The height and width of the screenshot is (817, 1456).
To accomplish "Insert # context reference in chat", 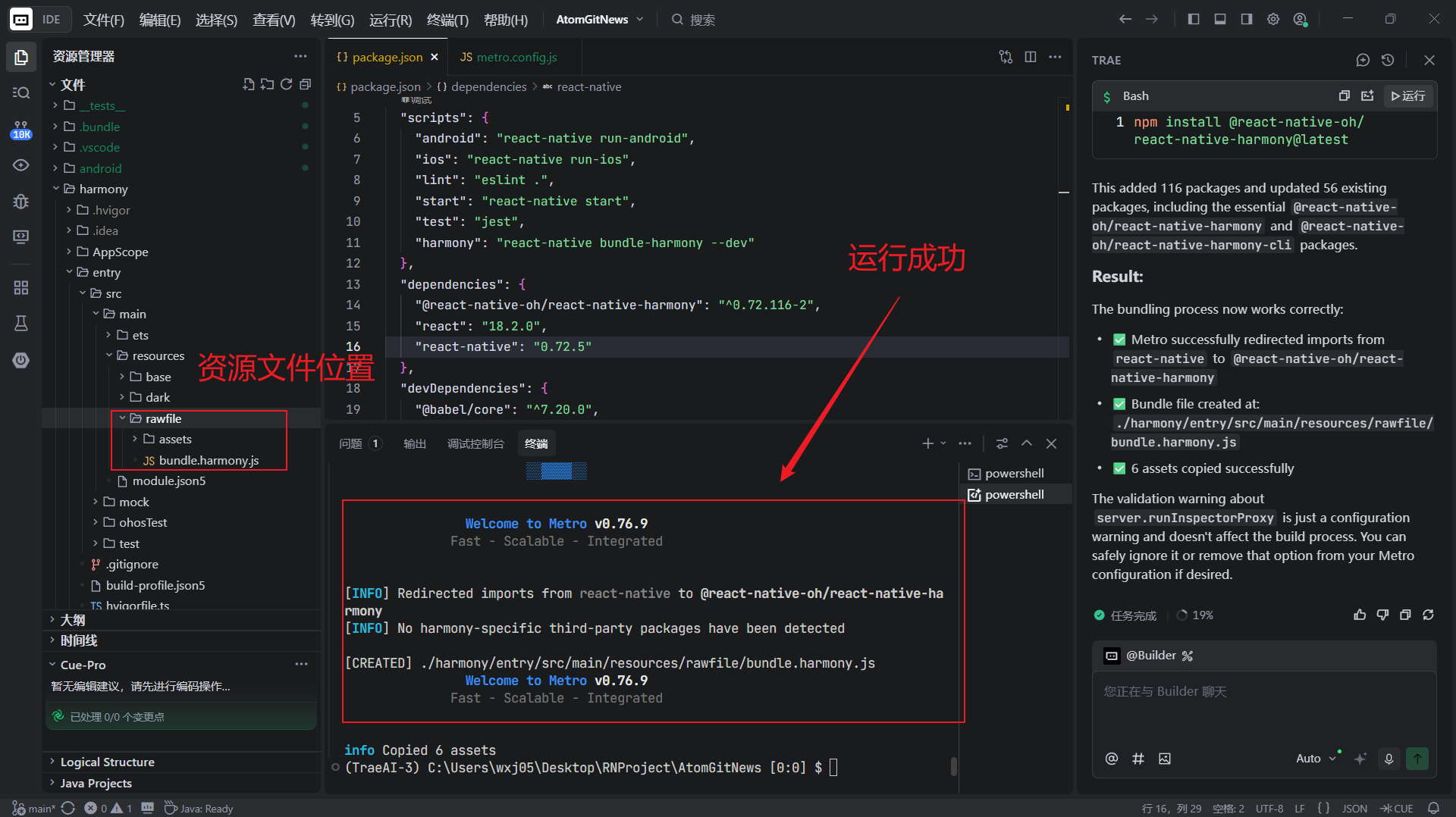I will (x=1138, y=759).
